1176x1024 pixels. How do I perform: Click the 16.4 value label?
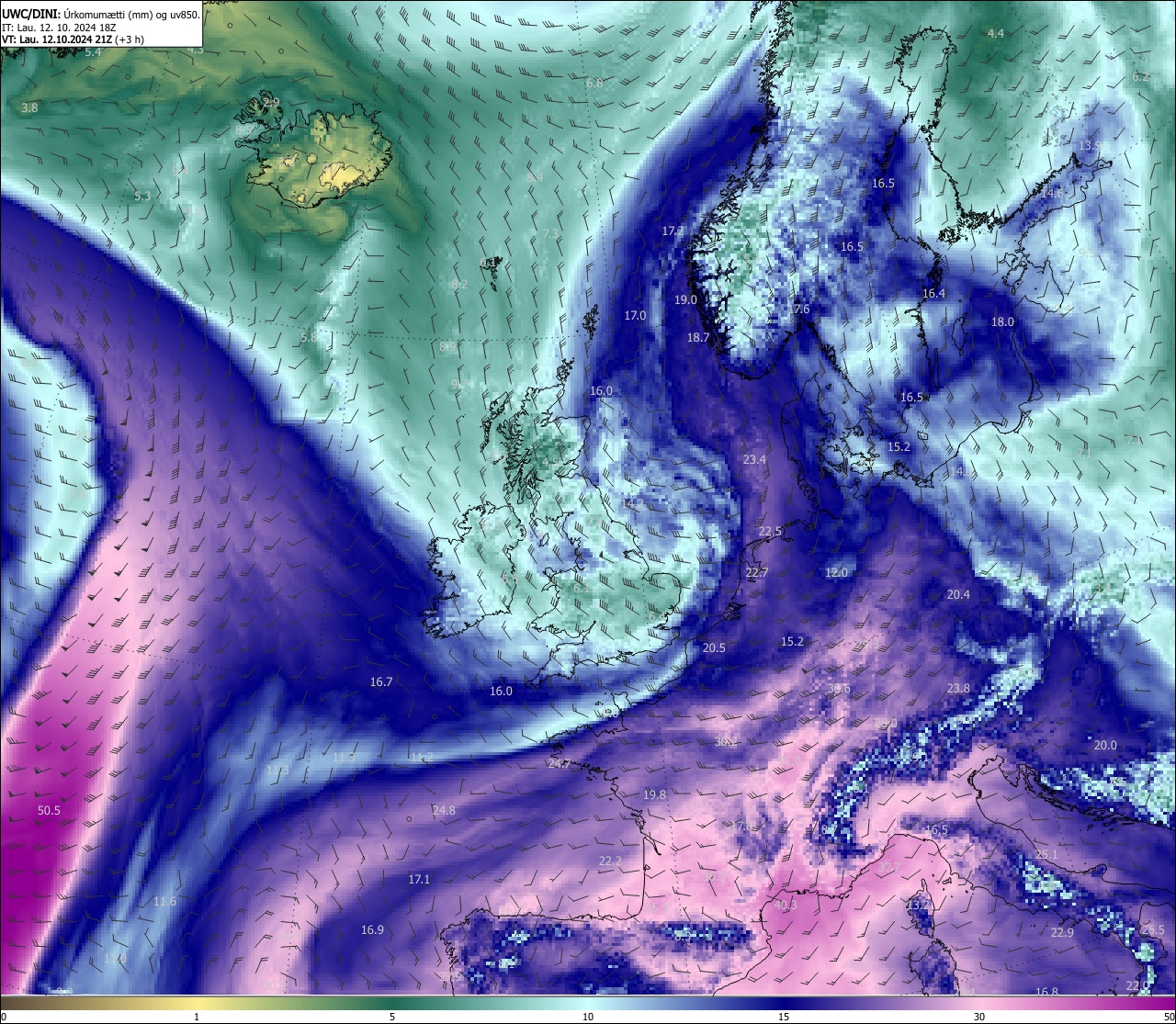933,293
